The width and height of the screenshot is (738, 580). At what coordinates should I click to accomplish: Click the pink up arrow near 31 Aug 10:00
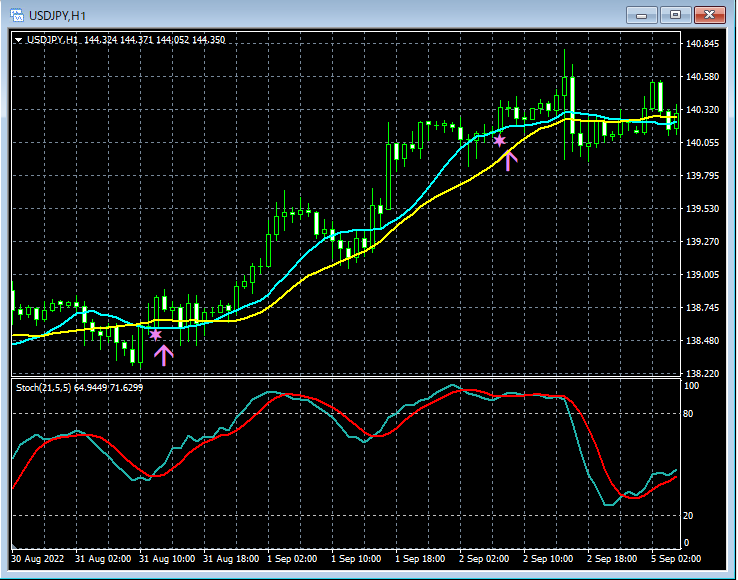(x=163, y=355)
